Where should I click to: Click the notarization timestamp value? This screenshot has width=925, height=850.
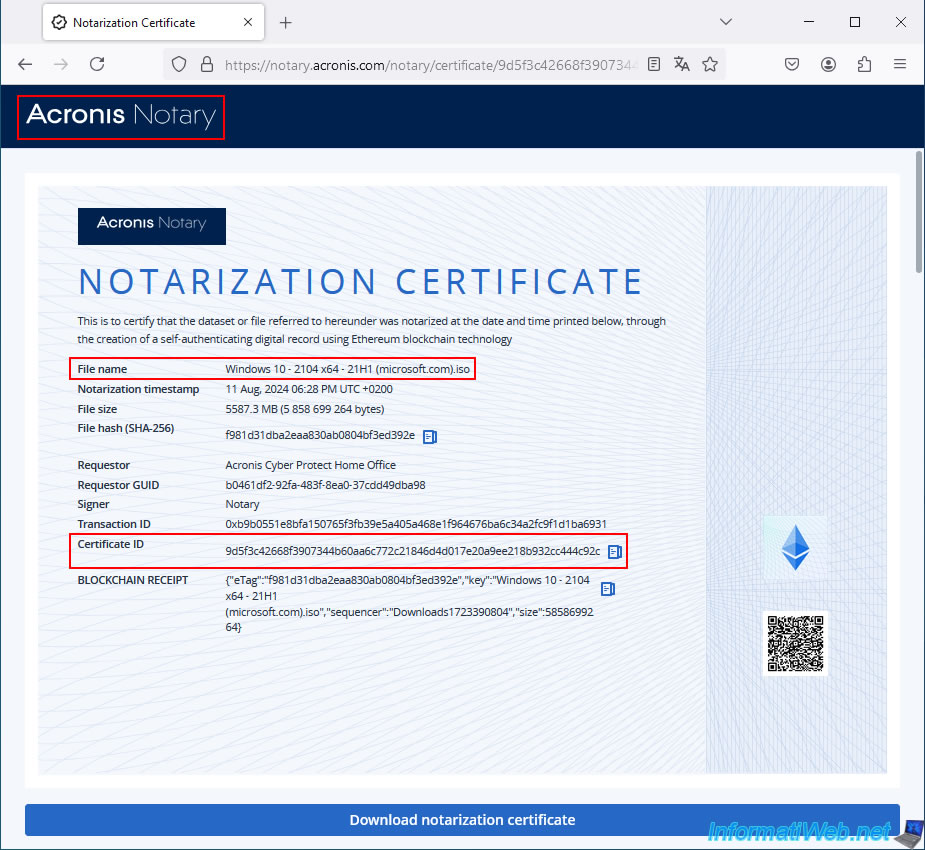coord(309,389)
